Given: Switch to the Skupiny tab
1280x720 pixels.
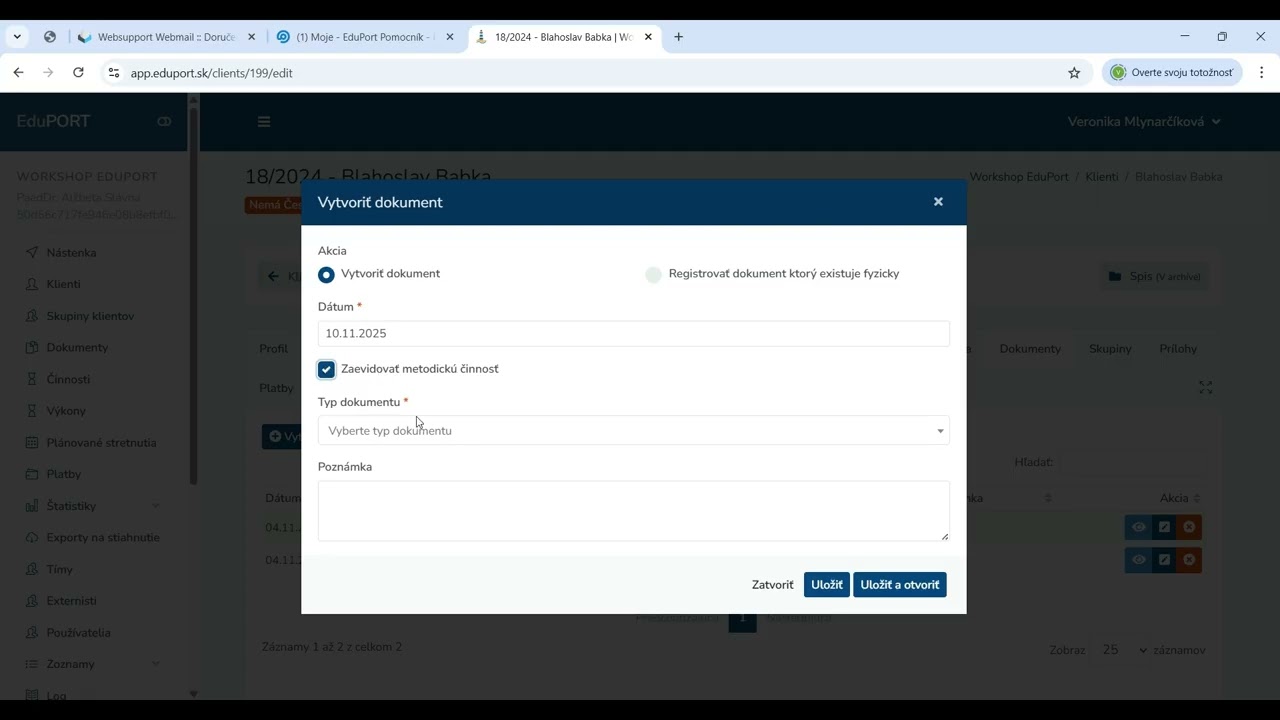Looking at the screenshot, I should (1110, 349).
